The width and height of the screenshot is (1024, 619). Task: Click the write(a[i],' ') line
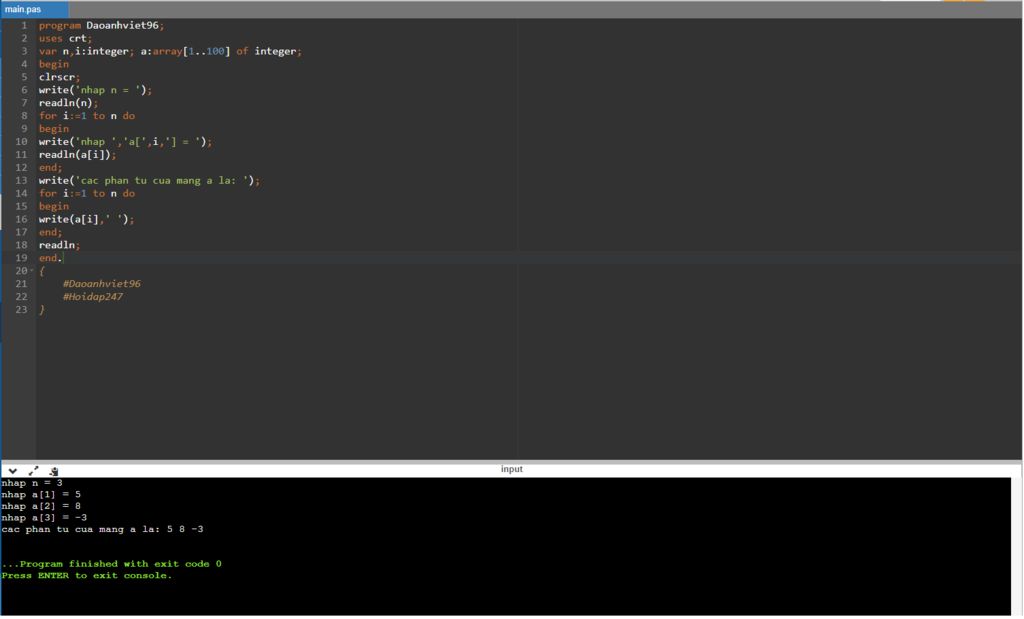click(x=86, y=219)
